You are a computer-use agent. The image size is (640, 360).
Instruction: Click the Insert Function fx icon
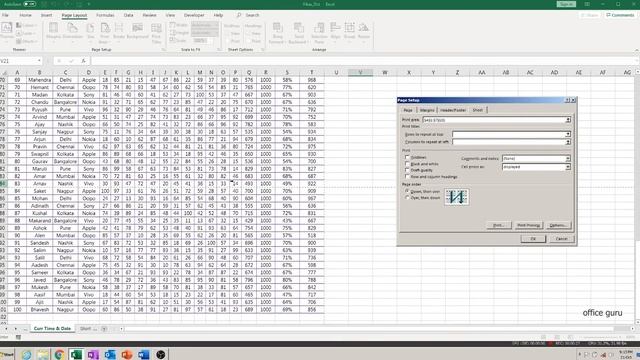coord(83,61)
